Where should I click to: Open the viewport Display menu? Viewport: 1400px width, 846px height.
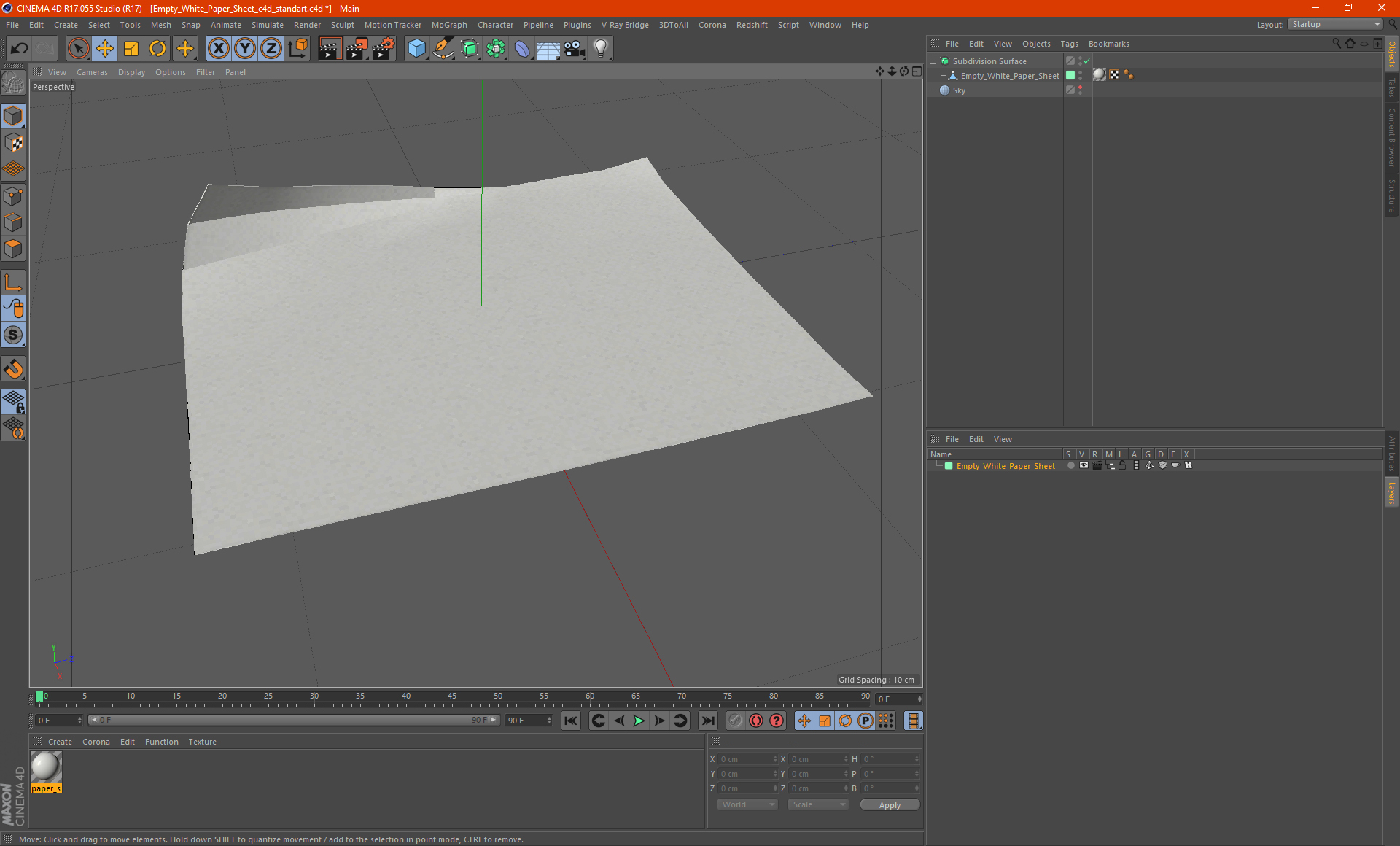pos(131,72)
